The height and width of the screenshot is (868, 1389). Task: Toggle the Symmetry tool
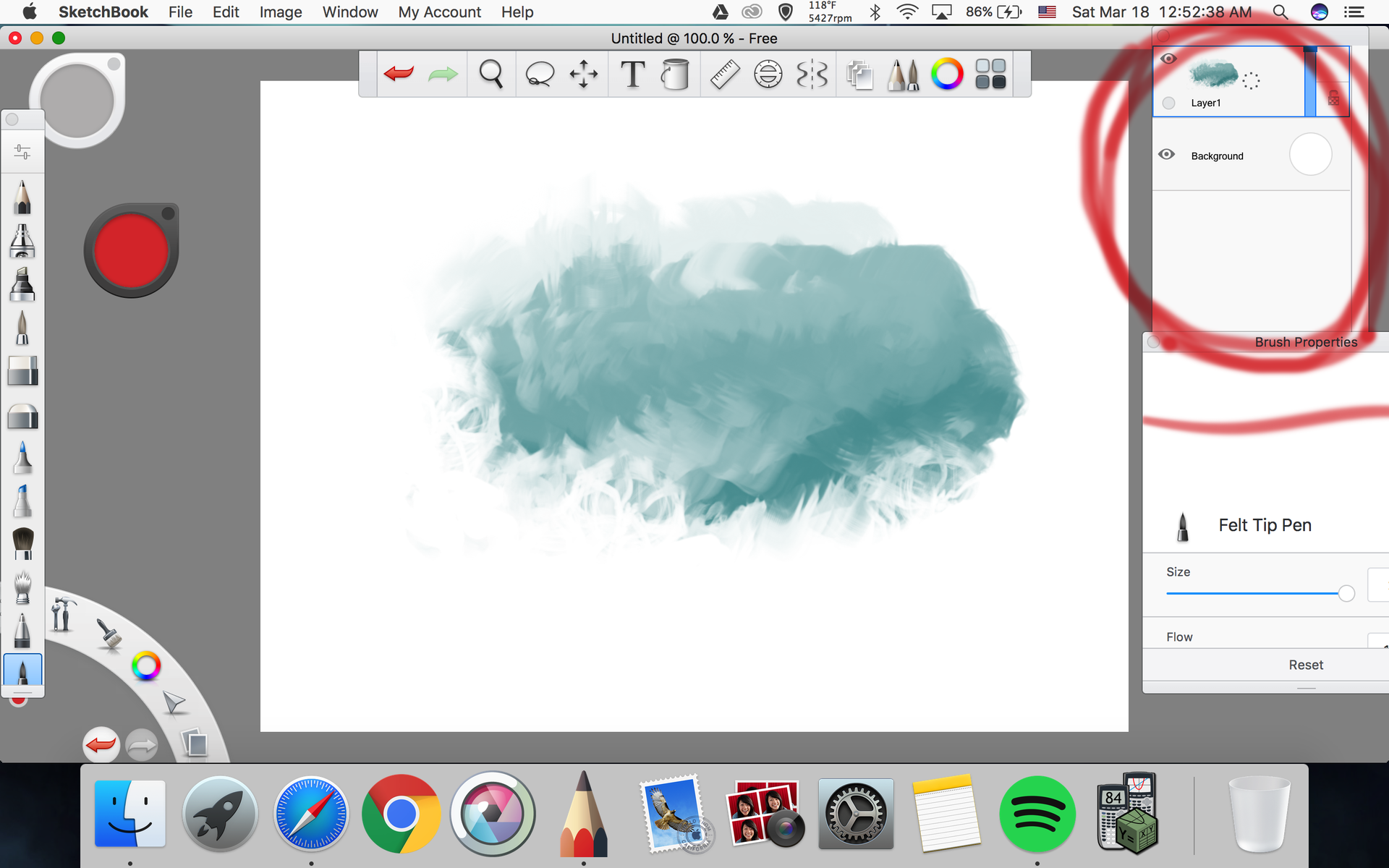pos(812,74)
